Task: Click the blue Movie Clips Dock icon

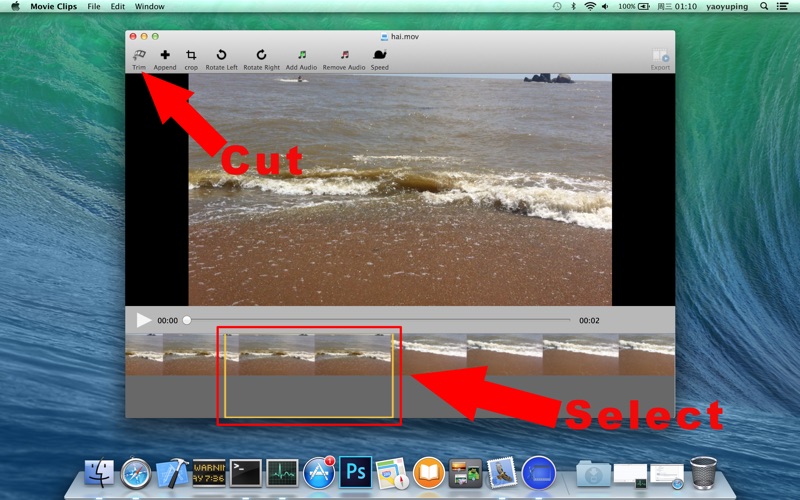Action: tap(539, 472)
